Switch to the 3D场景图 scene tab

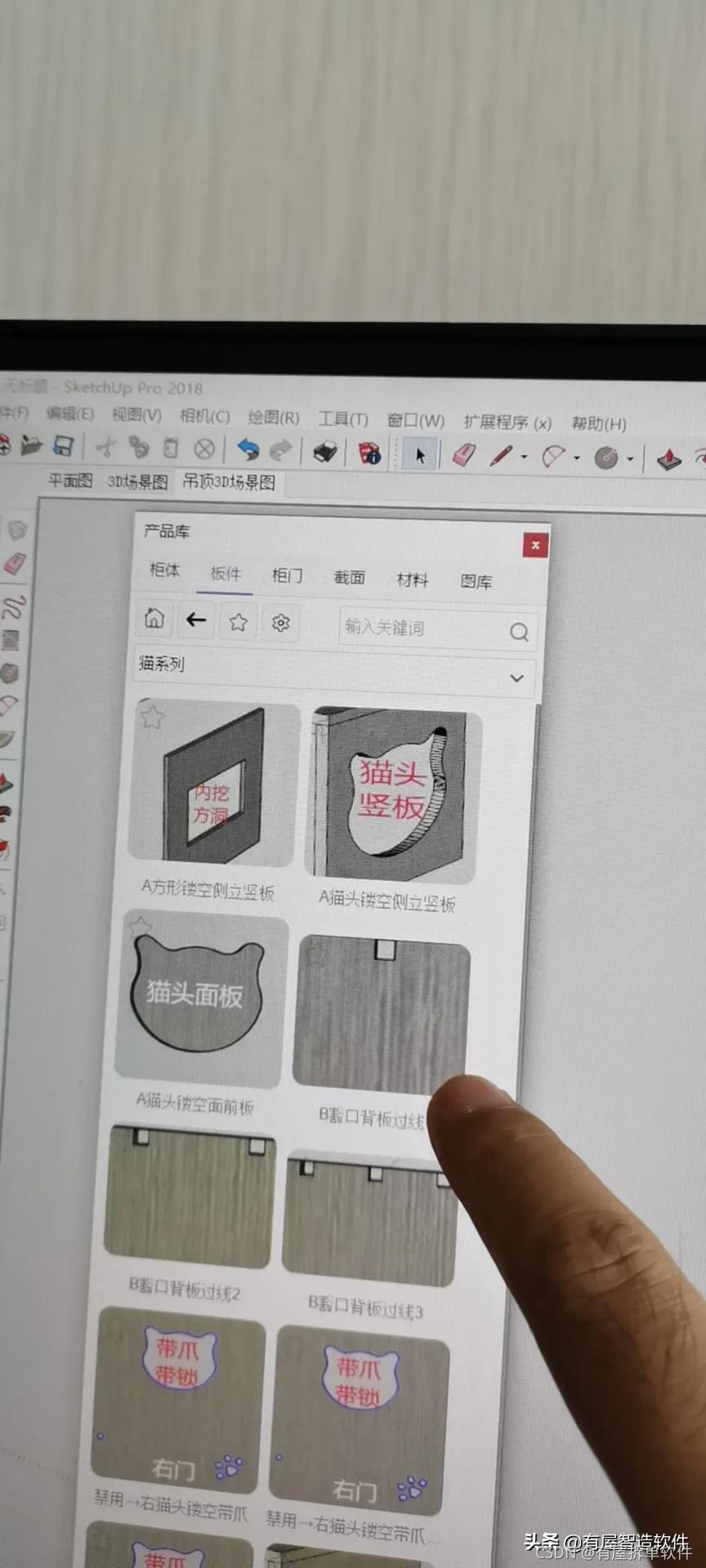(x=138, y=482)
